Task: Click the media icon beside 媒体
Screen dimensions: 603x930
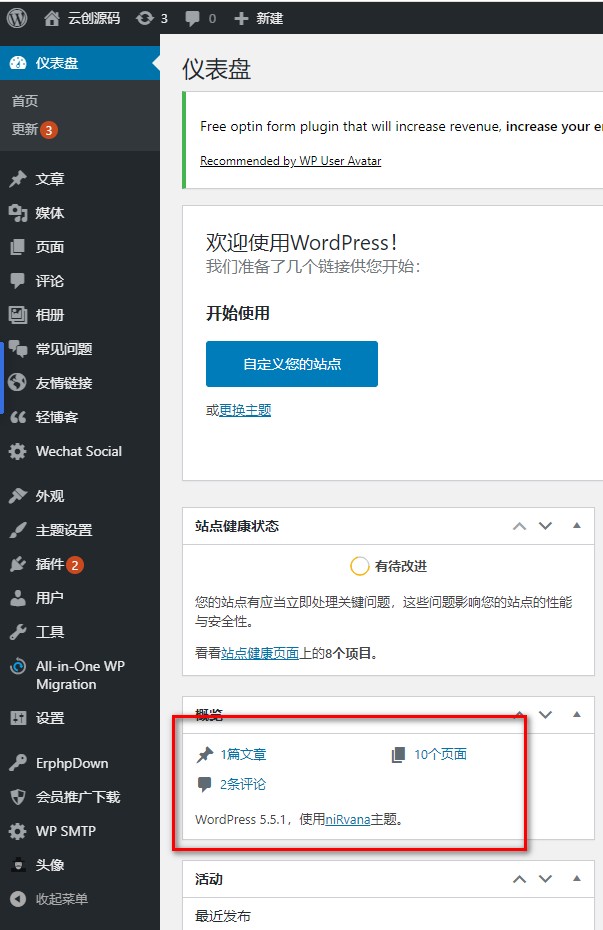Action: [18, 213]
